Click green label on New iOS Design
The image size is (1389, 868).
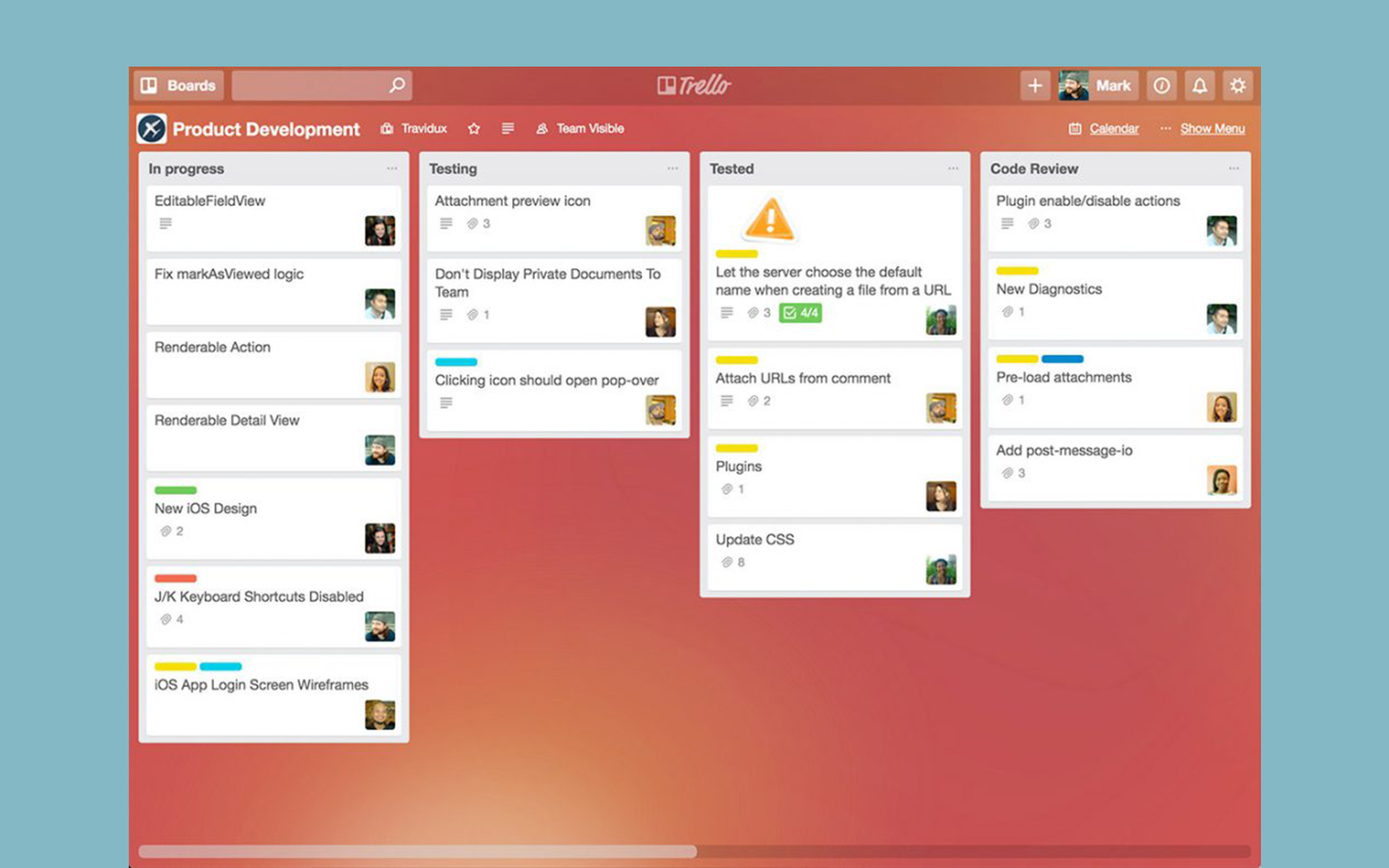pyautogui.click(x=175, y=490)
